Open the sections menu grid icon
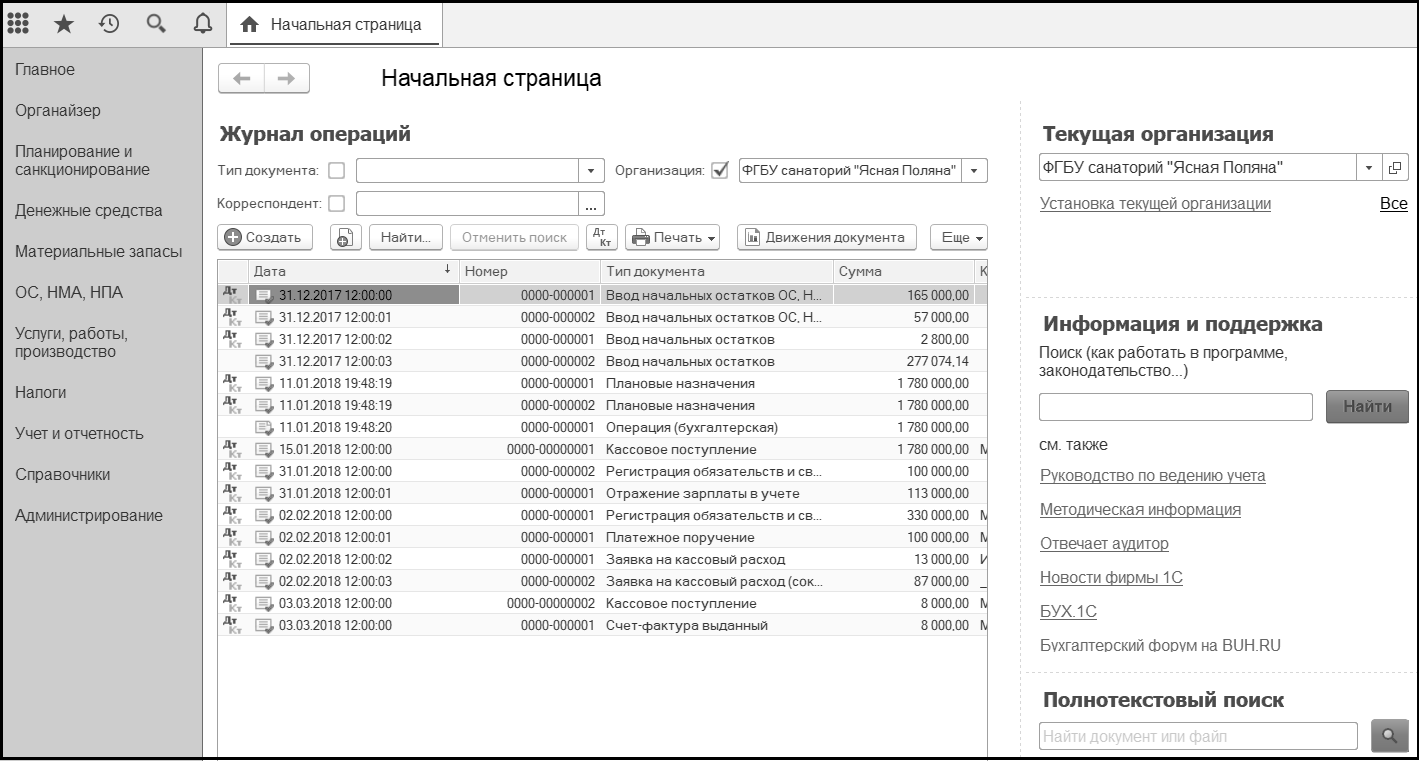The width and height of the screenshot is (1419, 761). [18, 24]
